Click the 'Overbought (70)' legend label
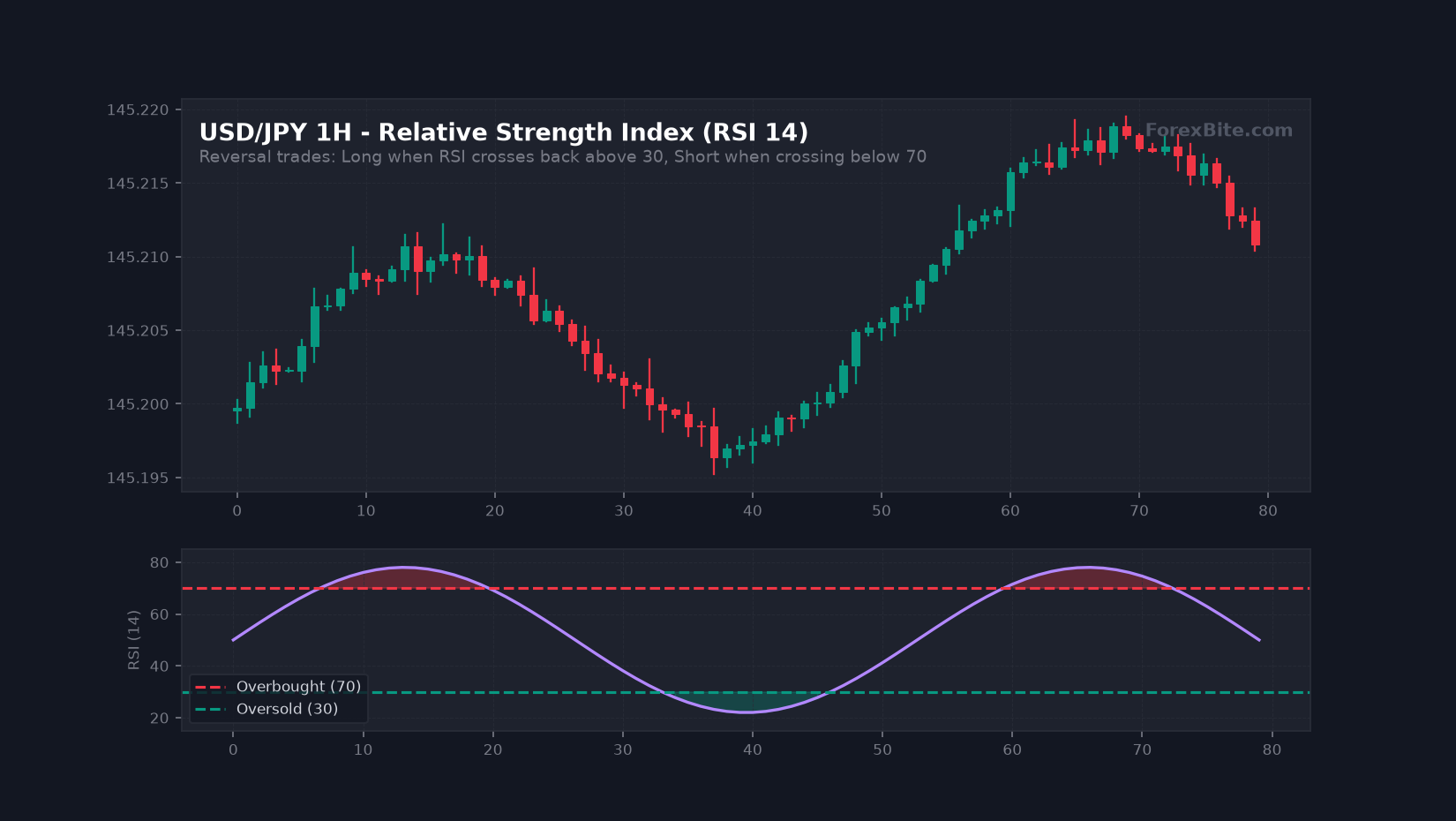 pyautogui.click(x=299, y=687)
